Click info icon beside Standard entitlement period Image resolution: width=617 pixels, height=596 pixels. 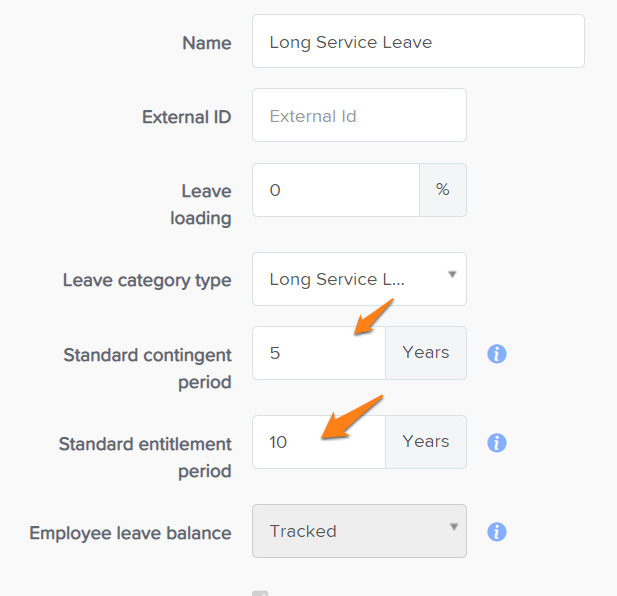[x=497, y=443]
